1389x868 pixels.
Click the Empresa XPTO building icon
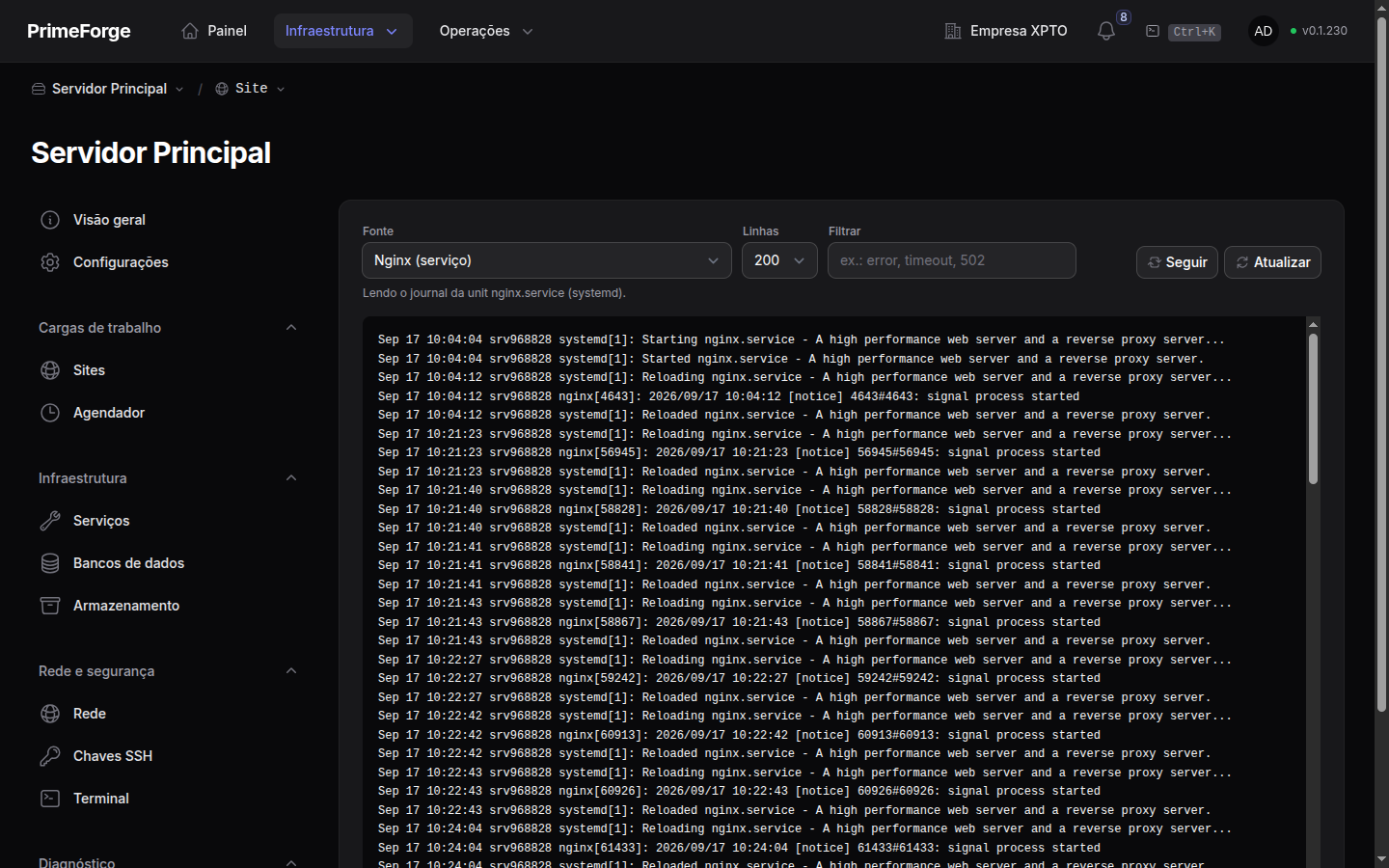[953, 31]
